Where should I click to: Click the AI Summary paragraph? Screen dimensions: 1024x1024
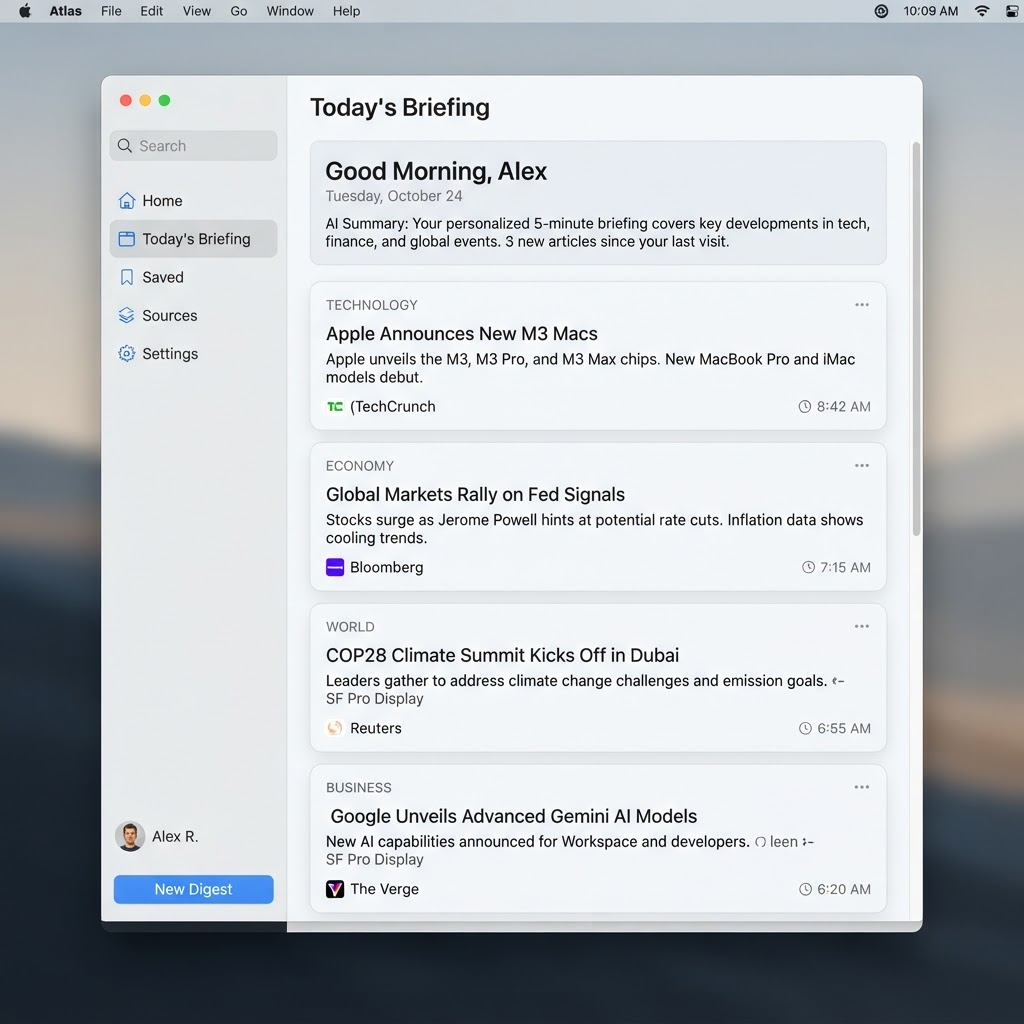tap(598, 232)
